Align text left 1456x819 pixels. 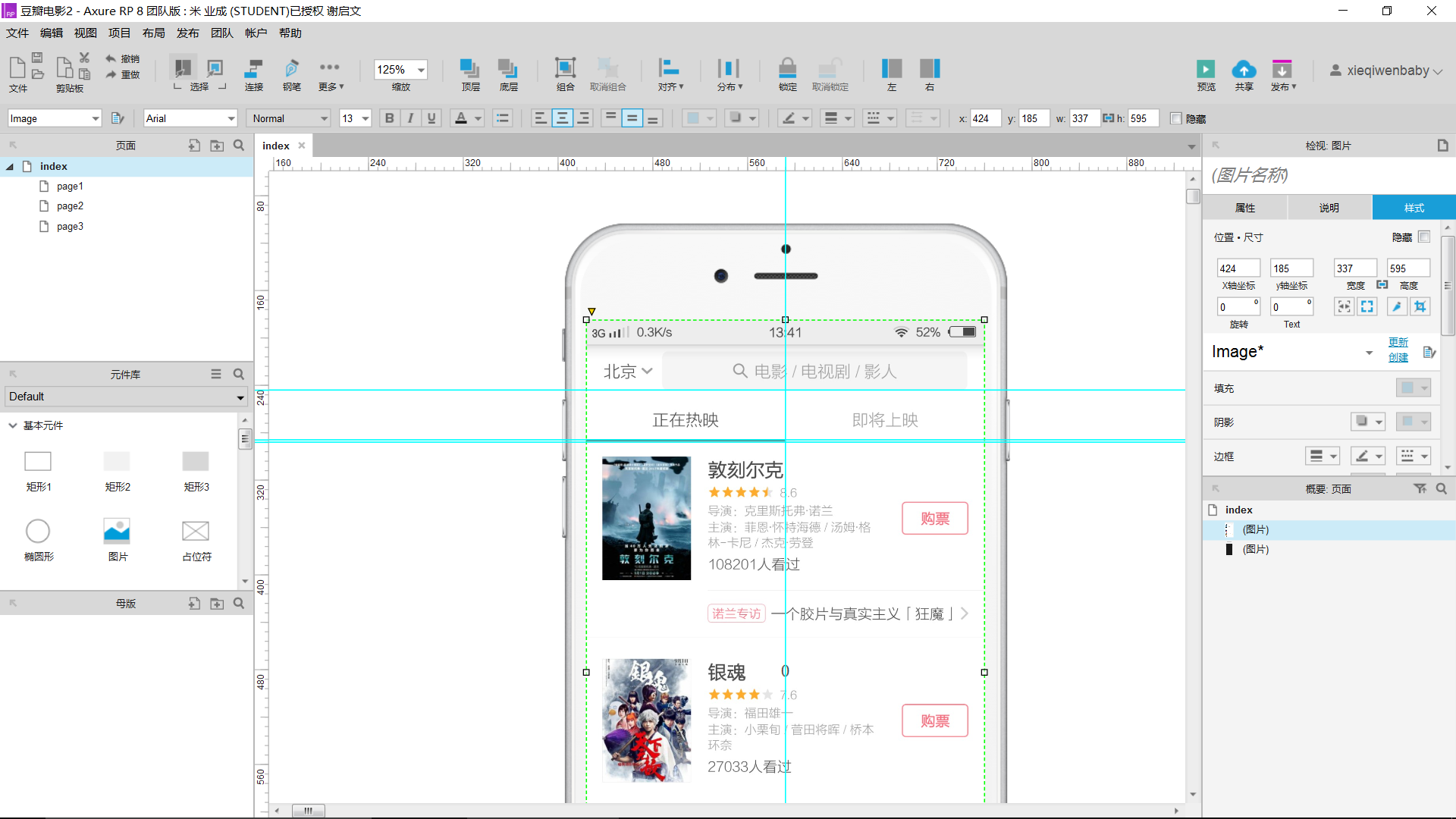pyautogui.click(x=540, y=118)
